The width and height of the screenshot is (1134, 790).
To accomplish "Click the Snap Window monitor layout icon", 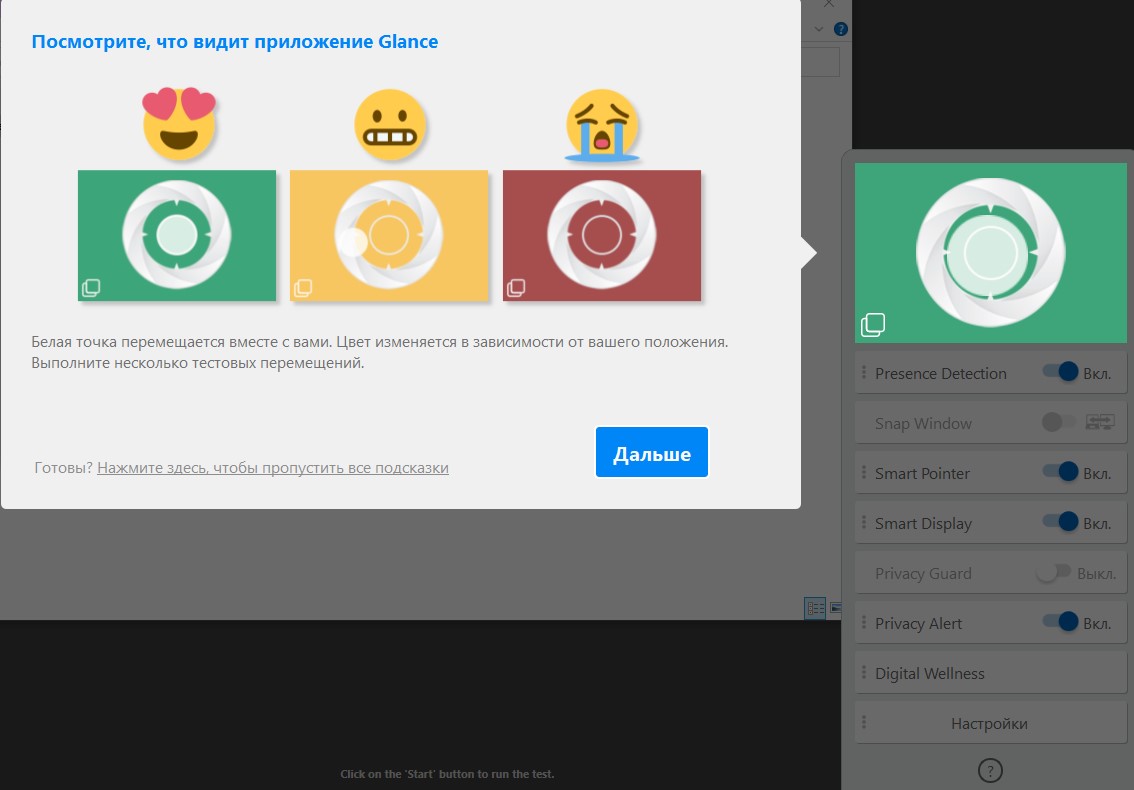I will 1100,422.
